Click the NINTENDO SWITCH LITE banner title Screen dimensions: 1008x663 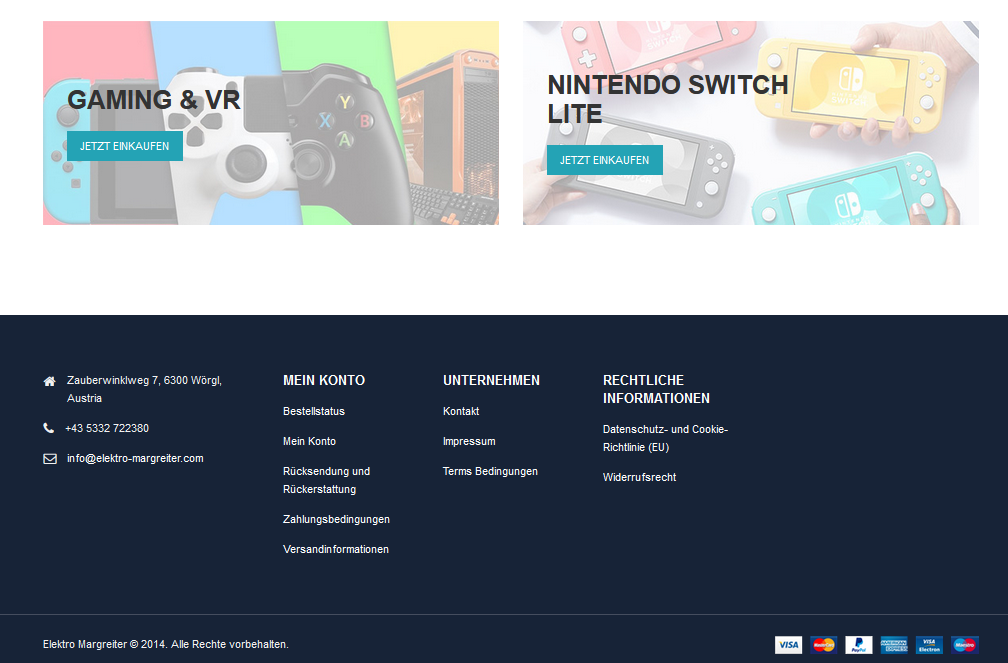tap(667, 99)
